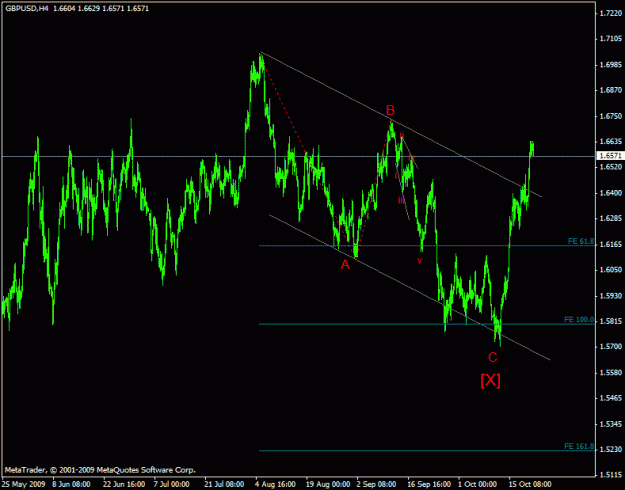Select the small red wave label v
Screen dimensions: 625x490
click(x=419, y=261)
